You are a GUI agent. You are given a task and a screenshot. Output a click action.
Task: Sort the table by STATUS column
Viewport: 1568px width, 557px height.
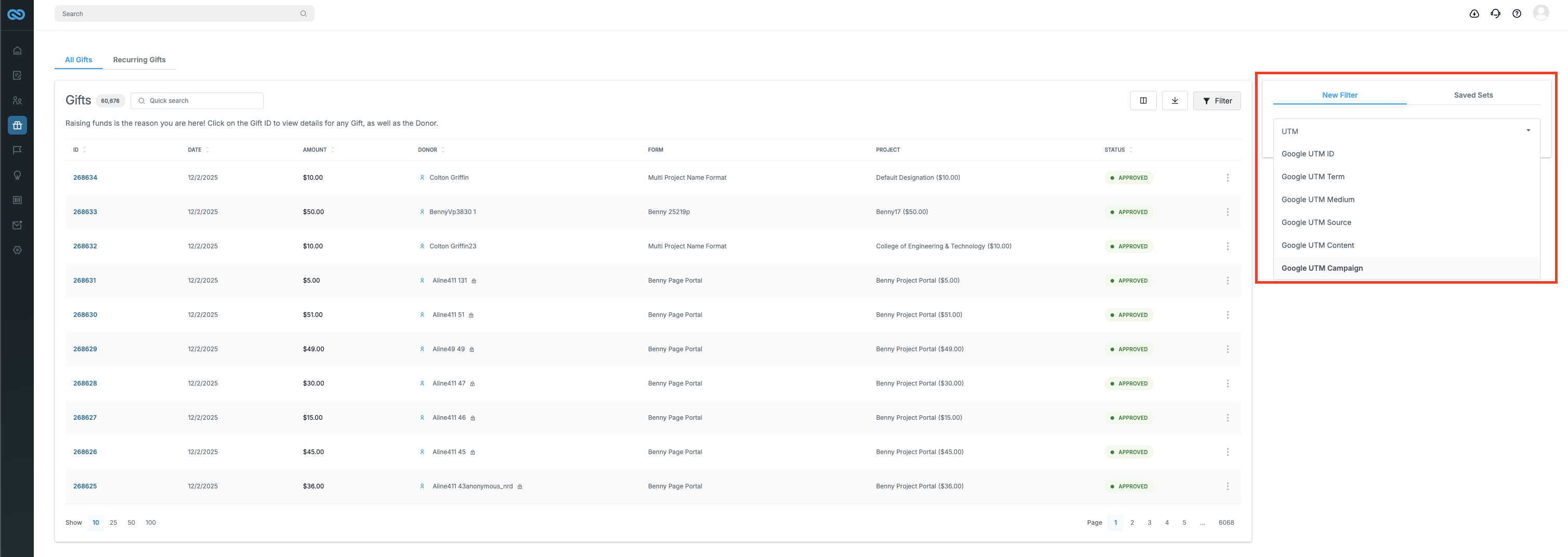(1118, 150)
